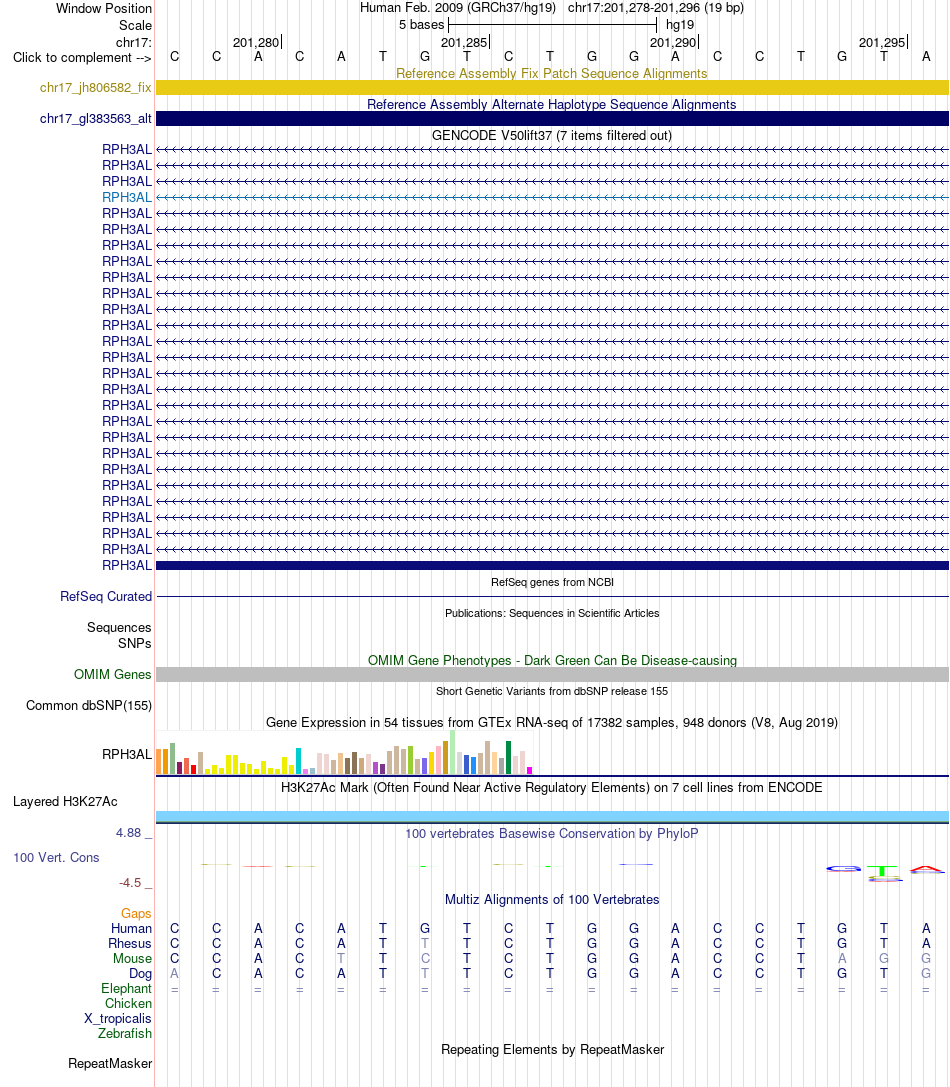This screenshot has width=950, height=1087.
Task: Open the 'Reference Assembly Fix Patch Sequence Alignments' track title
Action: tap(552, 73)
